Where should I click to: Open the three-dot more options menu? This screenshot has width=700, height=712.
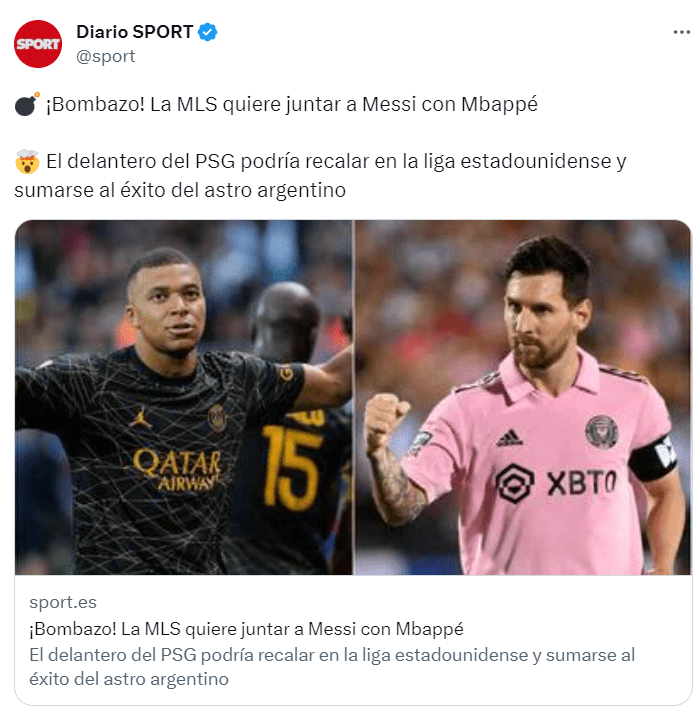[681, 32]
